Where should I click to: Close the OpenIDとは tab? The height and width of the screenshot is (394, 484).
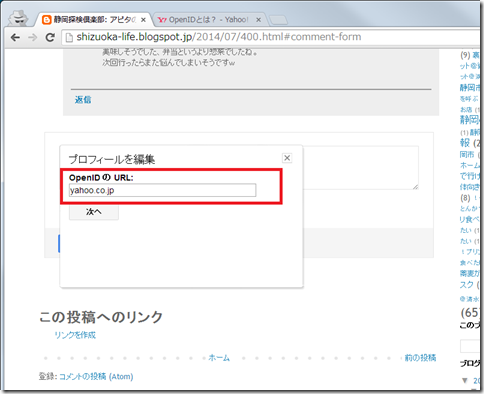pos(258,20)
